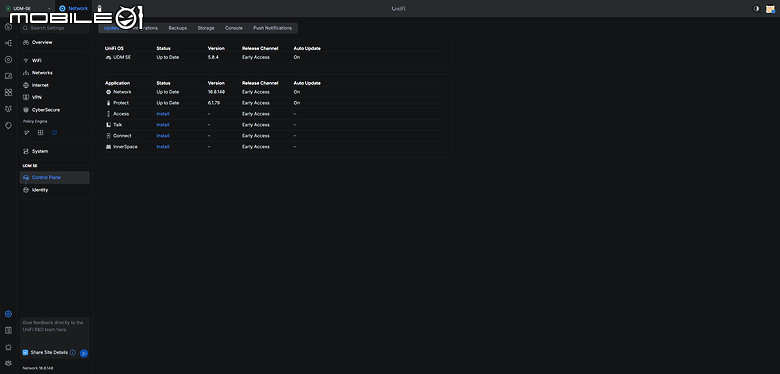Toggle the Share Site Details checkbox
Screen dimensions: 780x374
coord(25,353)
